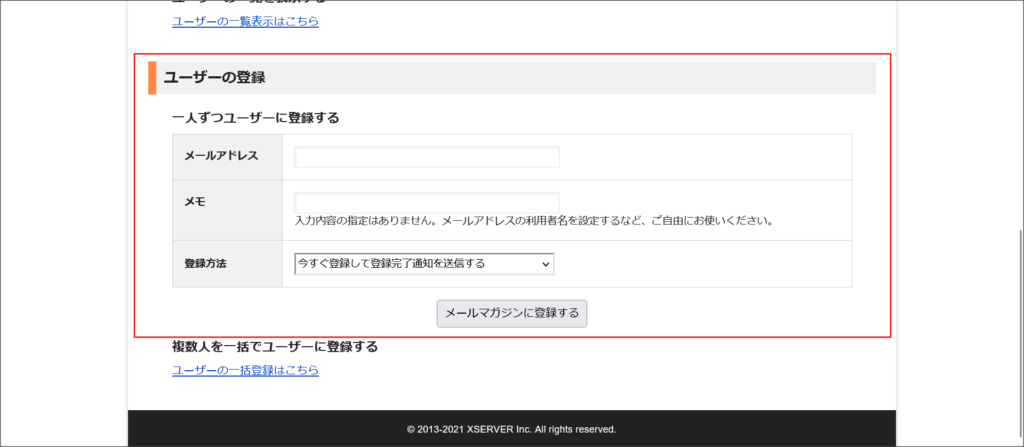This screenshot has height=447, width=1024.
Task: Open the 登録方法 dropdown list
Action: click(424, 264)
